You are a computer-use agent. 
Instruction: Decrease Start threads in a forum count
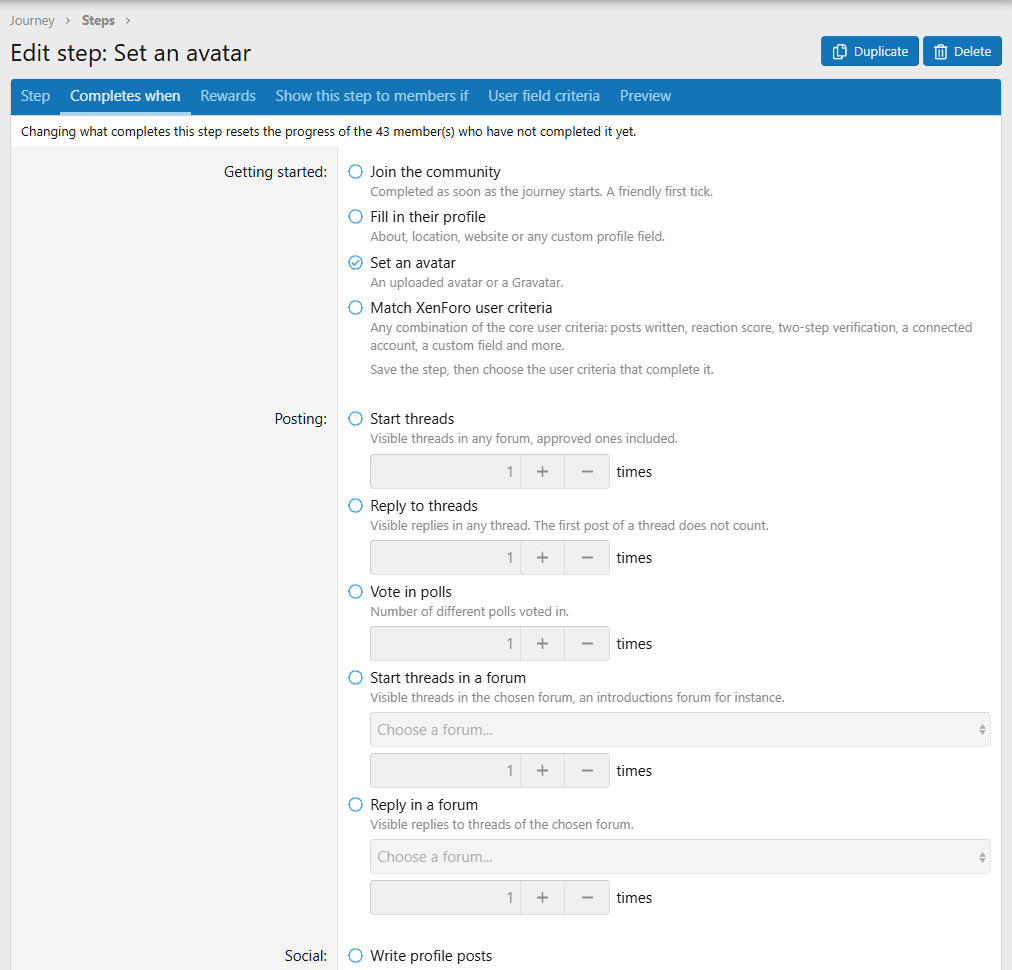[587, 771]
